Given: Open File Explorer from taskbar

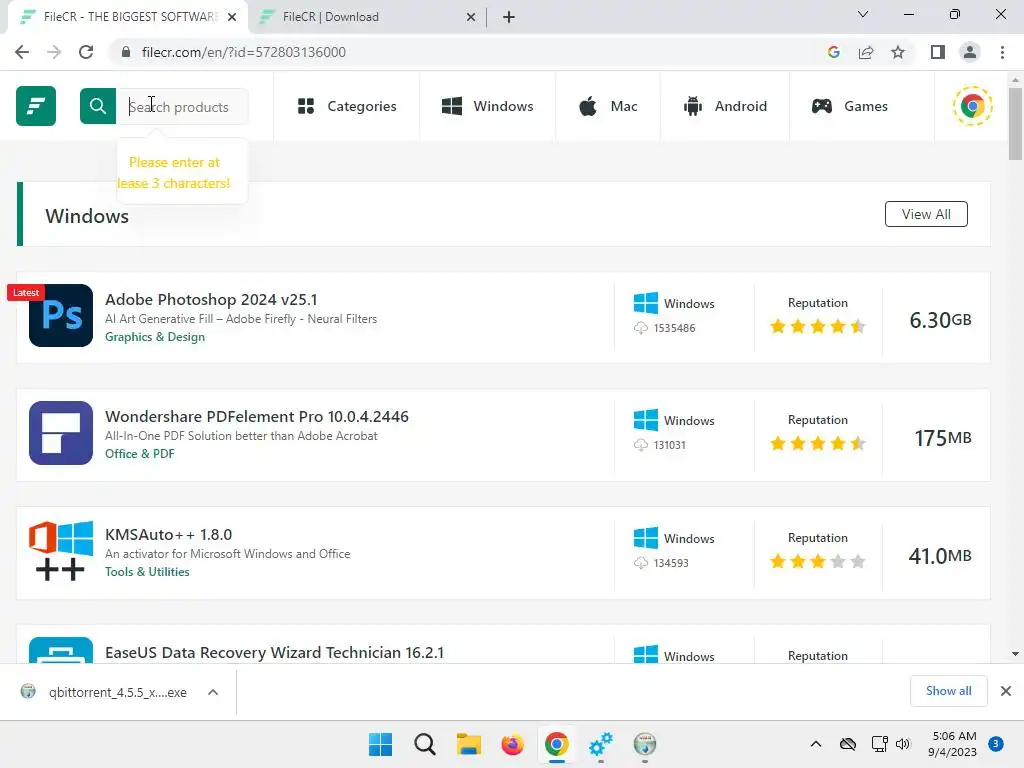Looking at the screenshot, I should pyautogui.click(x=468, y=744).
